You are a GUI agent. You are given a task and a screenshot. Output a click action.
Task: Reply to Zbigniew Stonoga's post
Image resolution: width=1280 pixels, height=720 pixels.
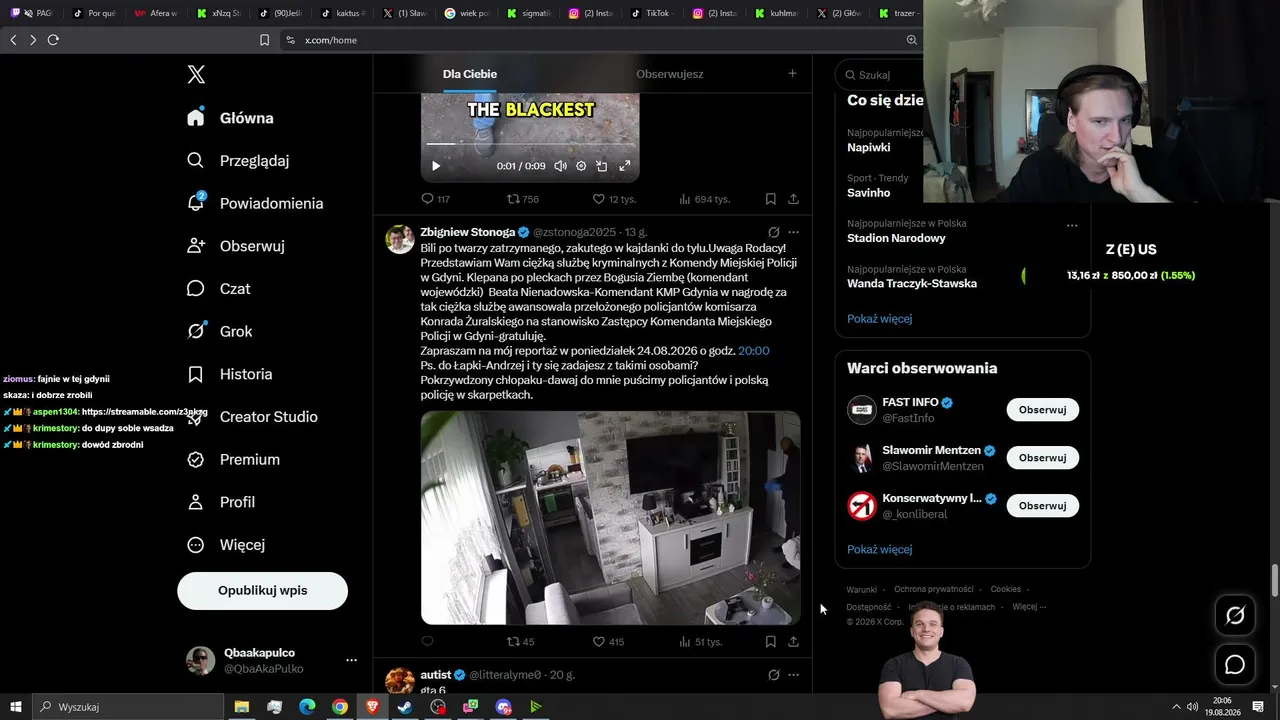click(428, 642)
